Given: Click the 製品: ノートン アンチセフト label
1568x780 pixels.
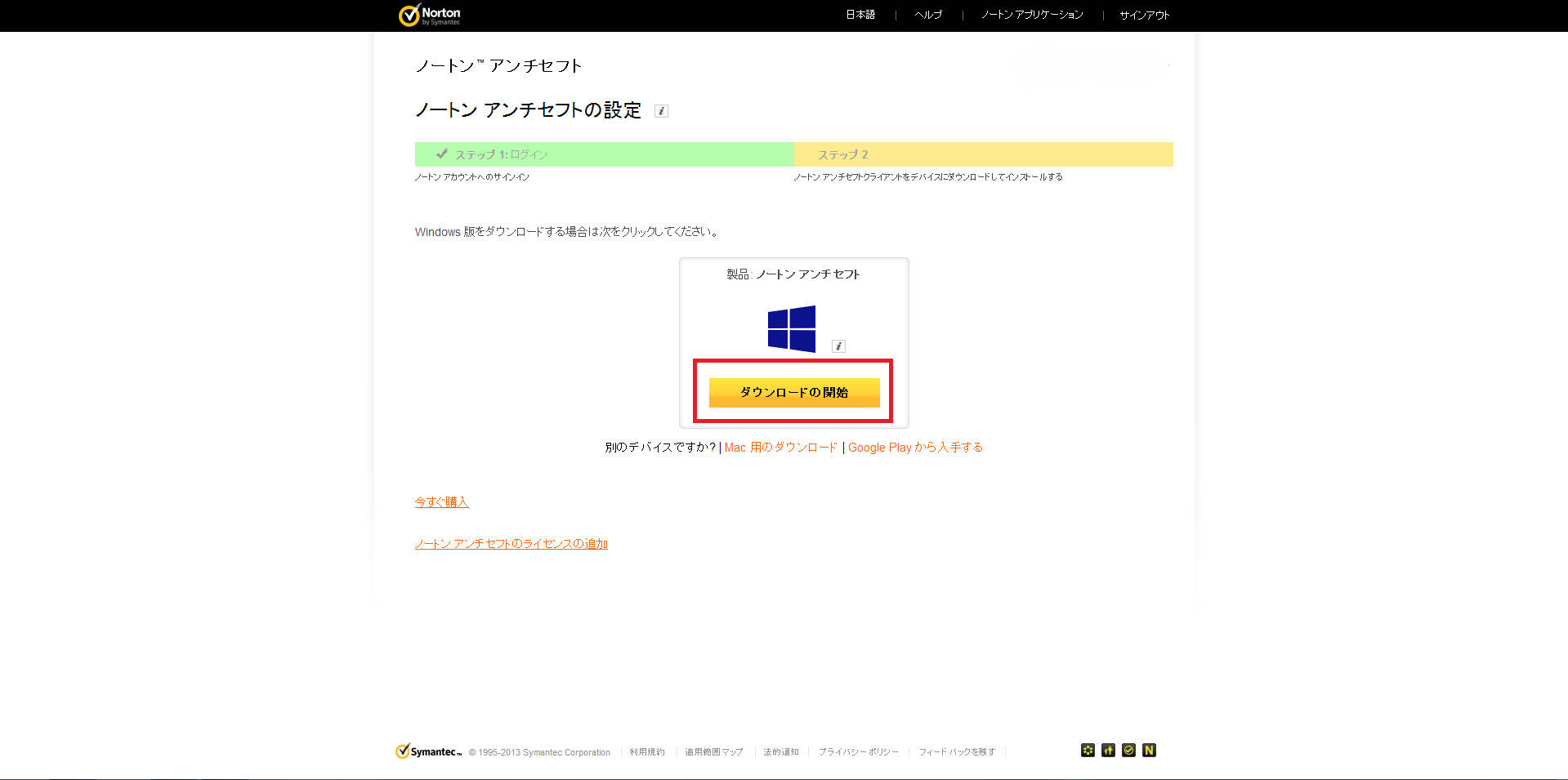Looking at the screenshot, I should pyautogui.click(x=793, y=274).
